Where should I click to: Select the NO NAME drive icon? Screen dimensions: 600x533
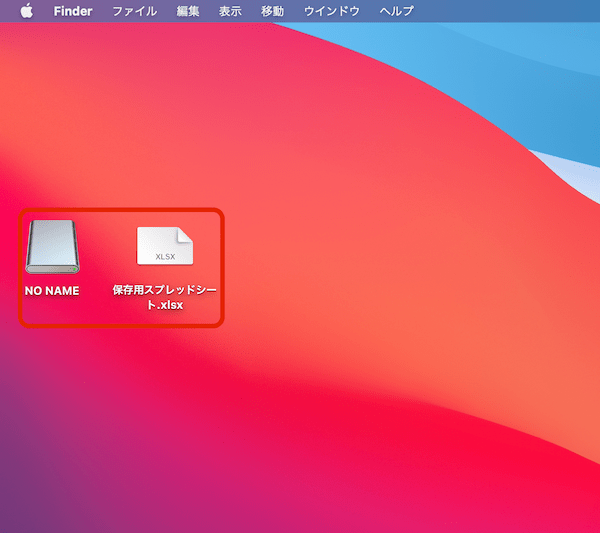pos(52,247)
